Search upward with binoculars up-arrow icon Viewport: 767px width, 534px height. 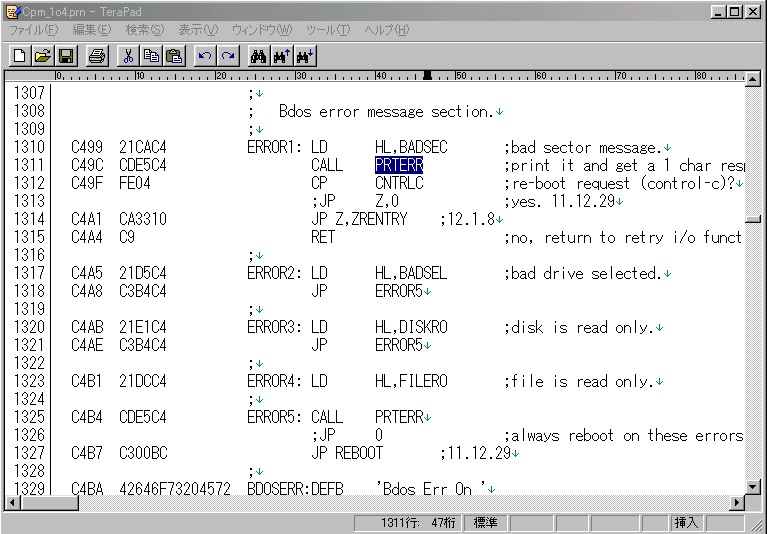tap(282, 56)
